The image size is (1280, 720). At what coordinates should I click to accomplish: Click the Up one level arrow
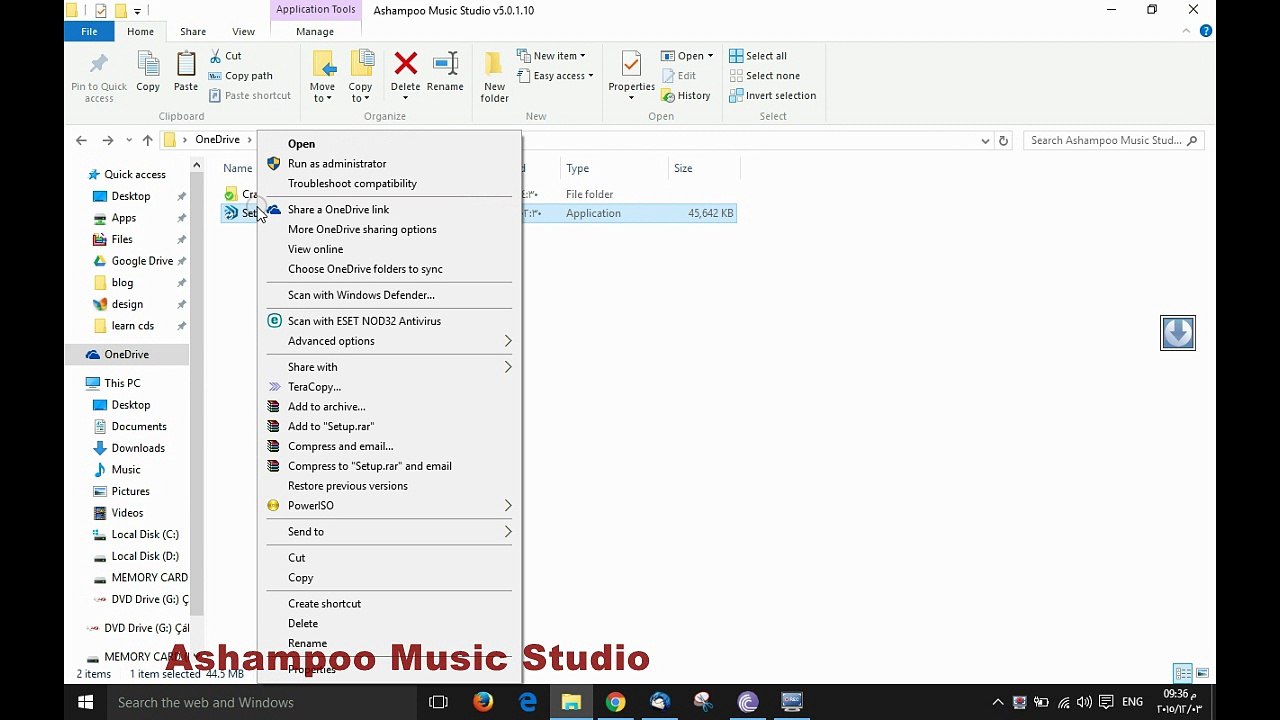tap(147, 140)
